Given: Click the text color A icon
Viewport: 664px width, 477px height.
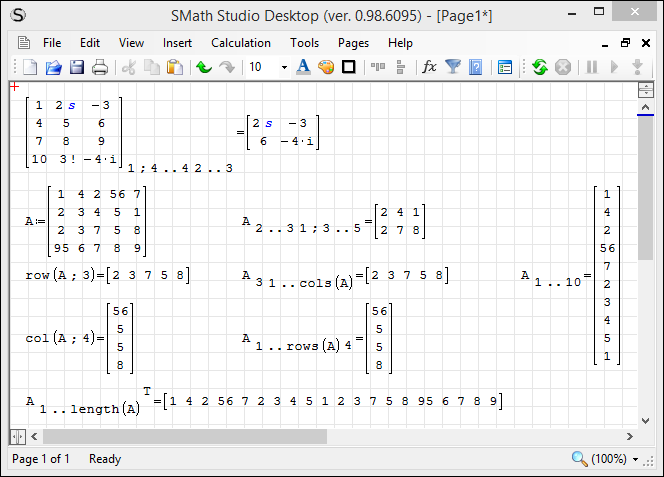Looking at the screenshot, I should click(303, 67).
